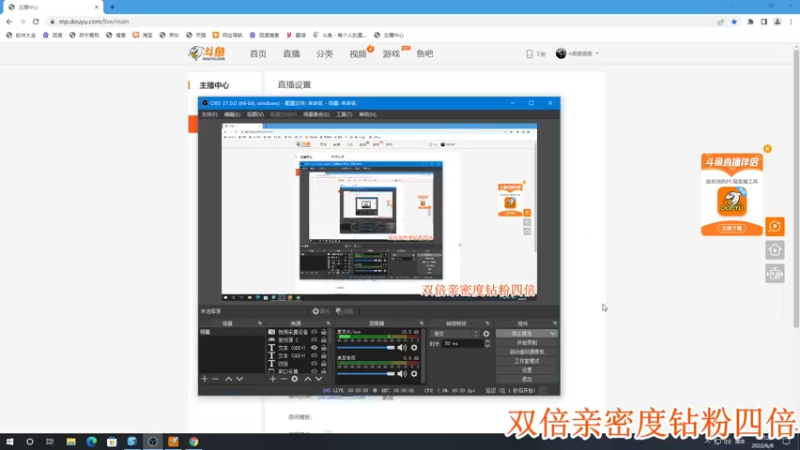Open the Chrome extensions puzzle icon
Viewport: 800px width, 450px height.
tap(751, 21)
